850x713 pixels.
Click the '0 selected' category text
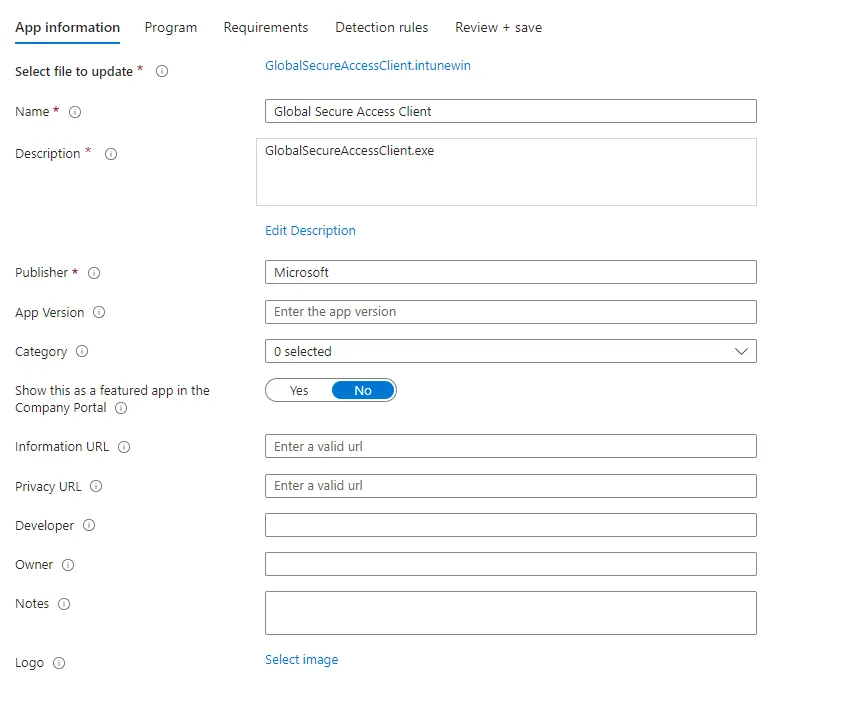(302, 351)
